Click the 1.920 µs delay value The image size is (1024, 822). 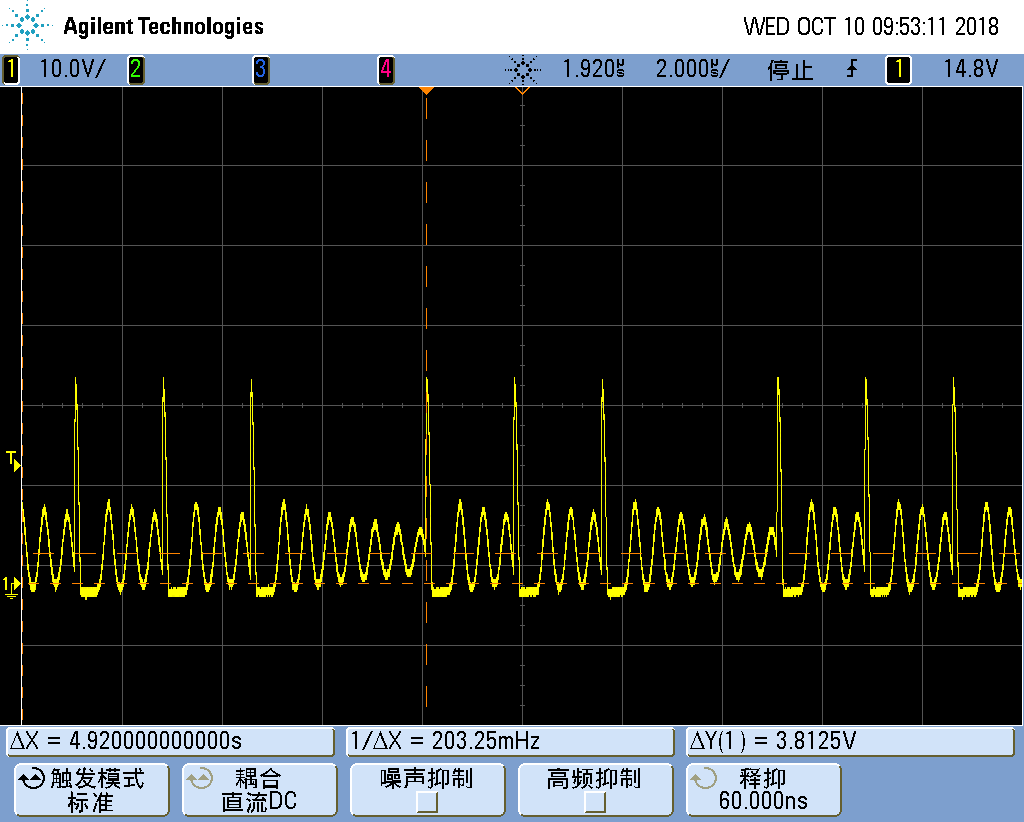[593, 69]
